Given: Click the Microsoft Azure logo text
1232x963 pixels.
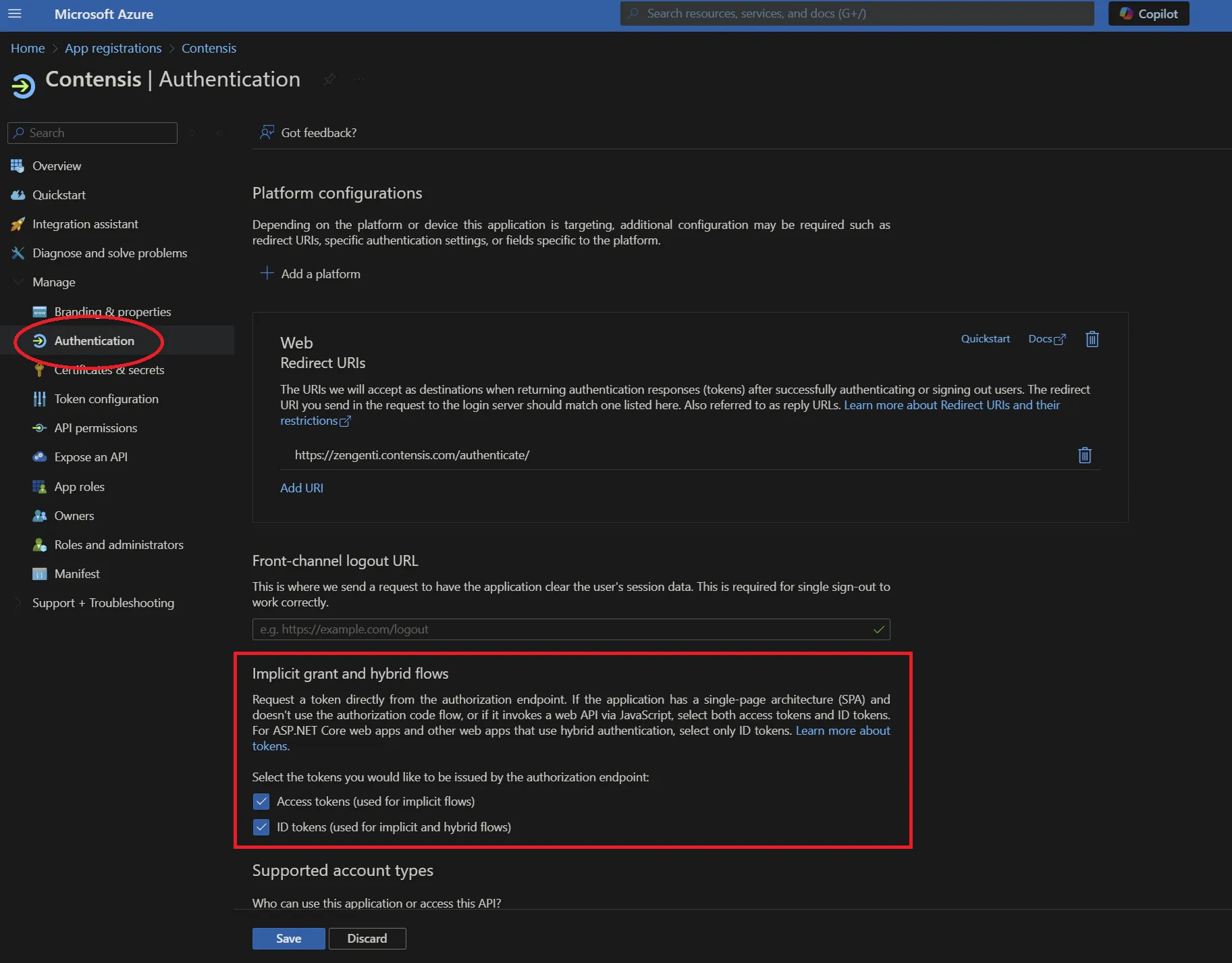Looking at the screenshot, I should click(104, 14).
